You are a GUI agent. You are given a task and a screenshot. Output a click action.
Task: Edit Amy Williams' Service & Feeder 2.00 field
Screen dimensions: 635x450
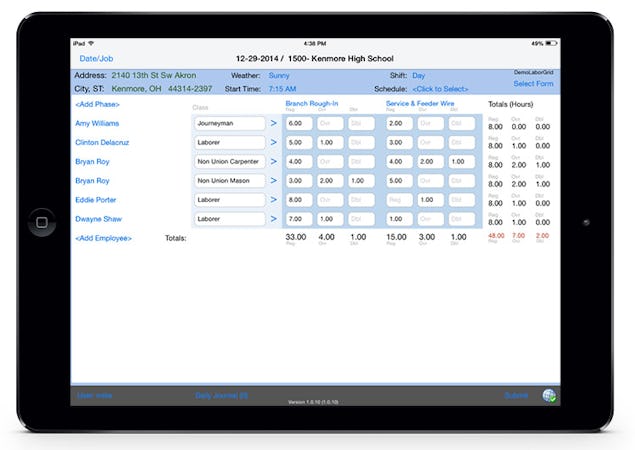[x=399, y=123]
